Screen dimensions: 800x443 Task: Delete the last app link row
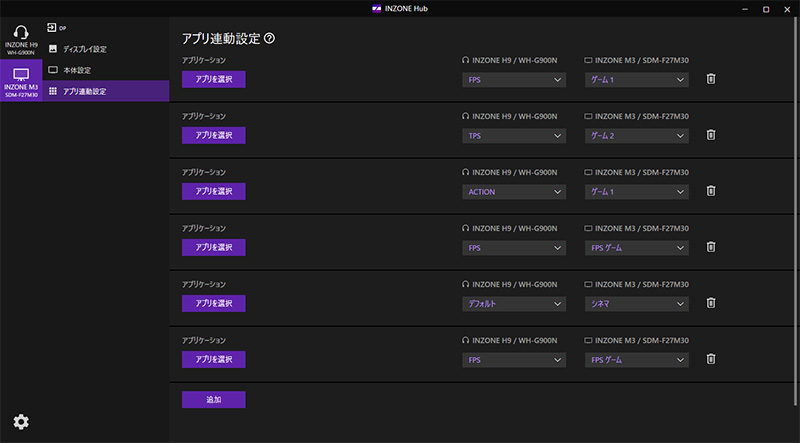point(711,359)
